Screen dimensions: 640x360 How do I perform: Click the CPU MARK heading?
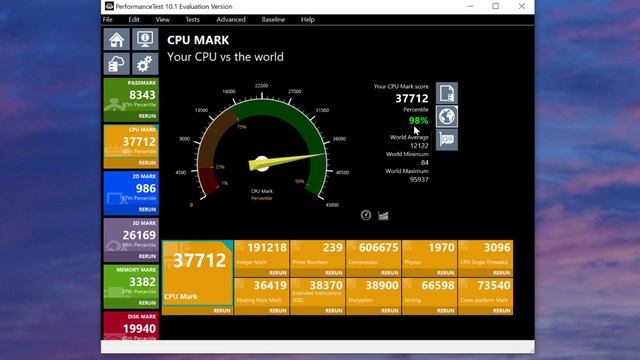point(198,40)
